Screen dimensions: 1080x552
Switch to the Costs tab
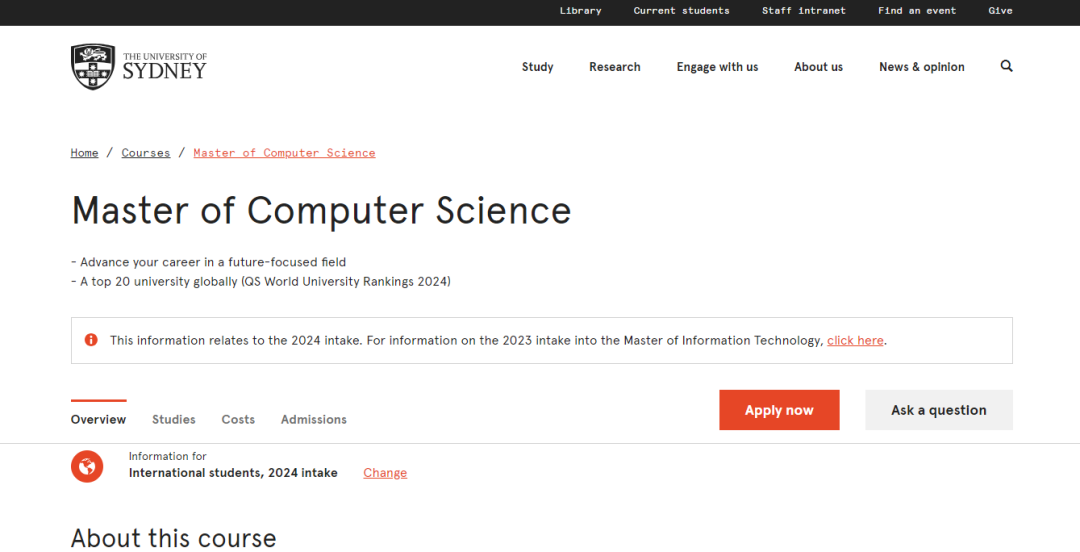pyautogui.click(x=238, y=420)
